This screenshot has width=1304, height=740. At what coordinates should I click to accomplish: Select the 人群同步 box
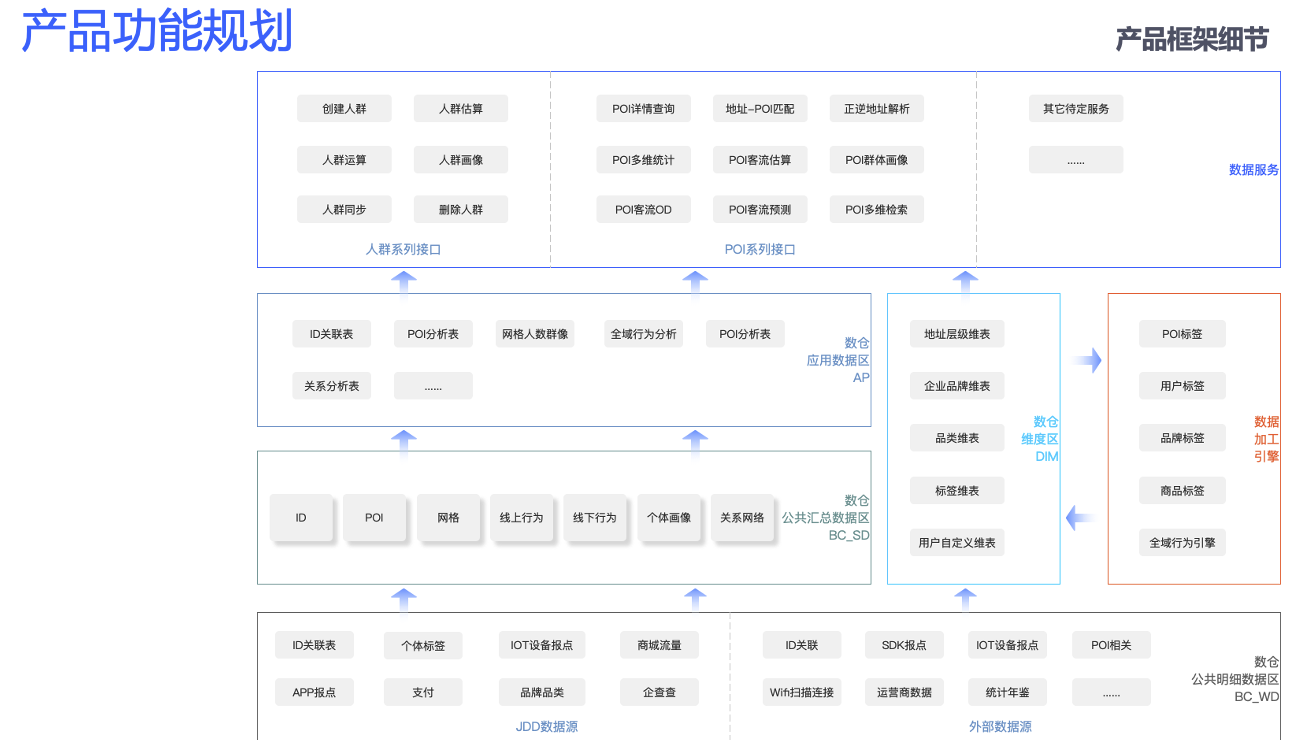tap(344, 209)
